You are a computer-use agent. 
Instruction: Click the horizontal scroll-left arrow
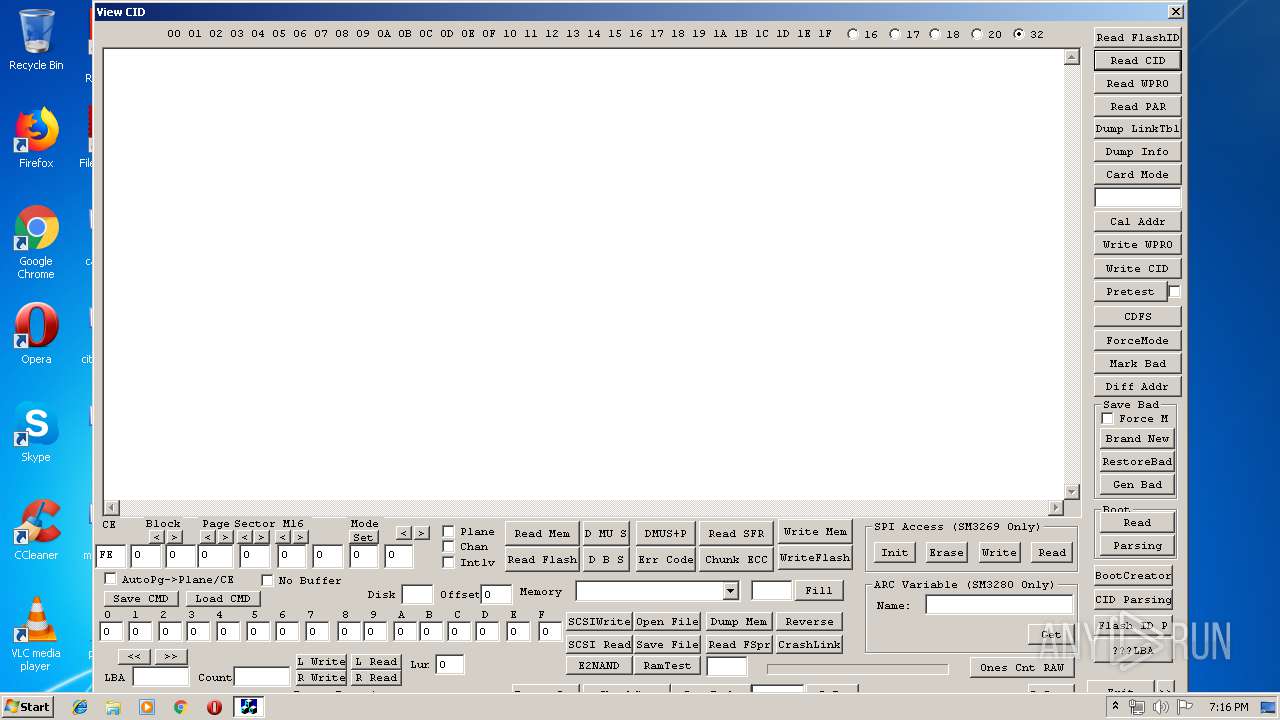(x=111, y=508)
